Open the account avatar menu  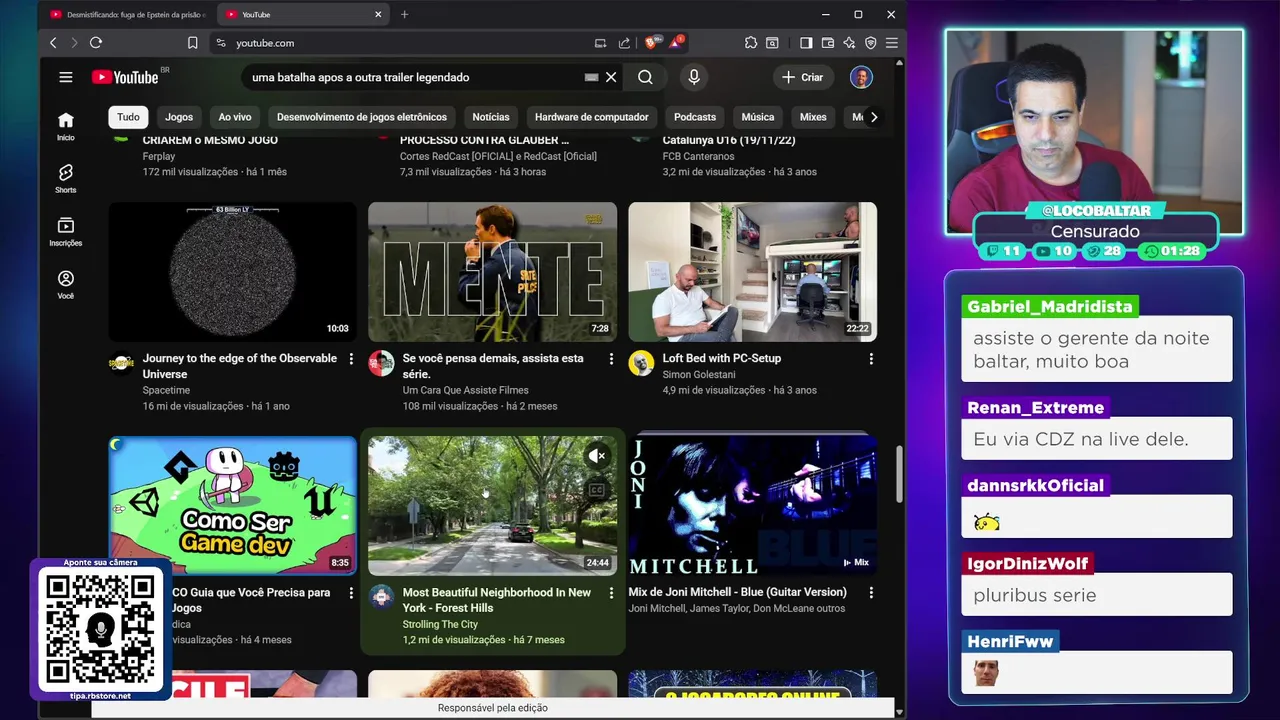point(861,77)
